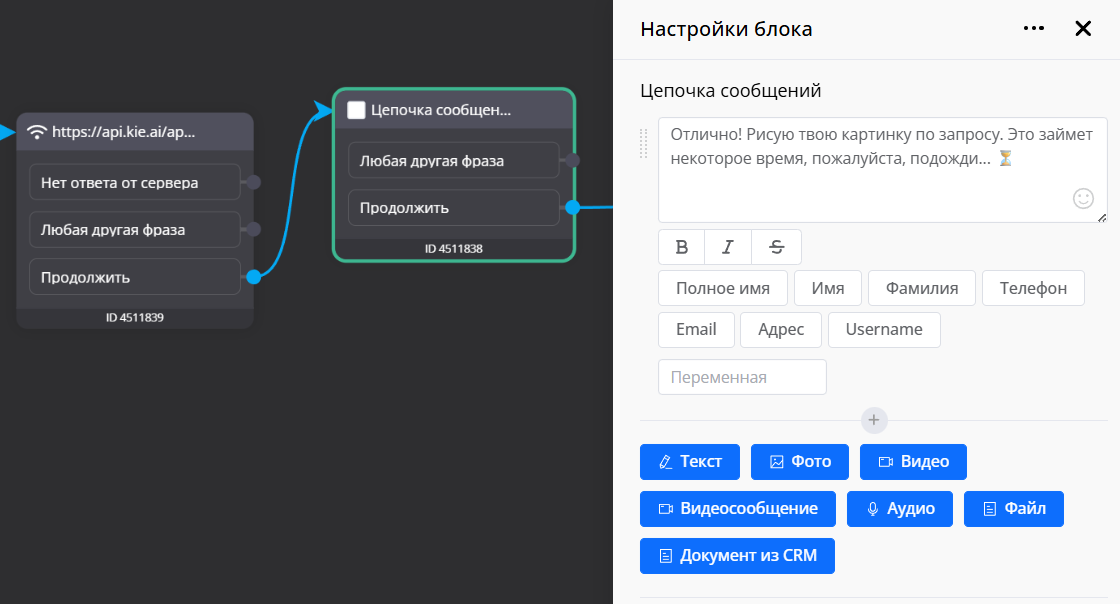Select the api.kie.ai request block header
Screen dimensions: 1120x604
click(x=135, y=132)
